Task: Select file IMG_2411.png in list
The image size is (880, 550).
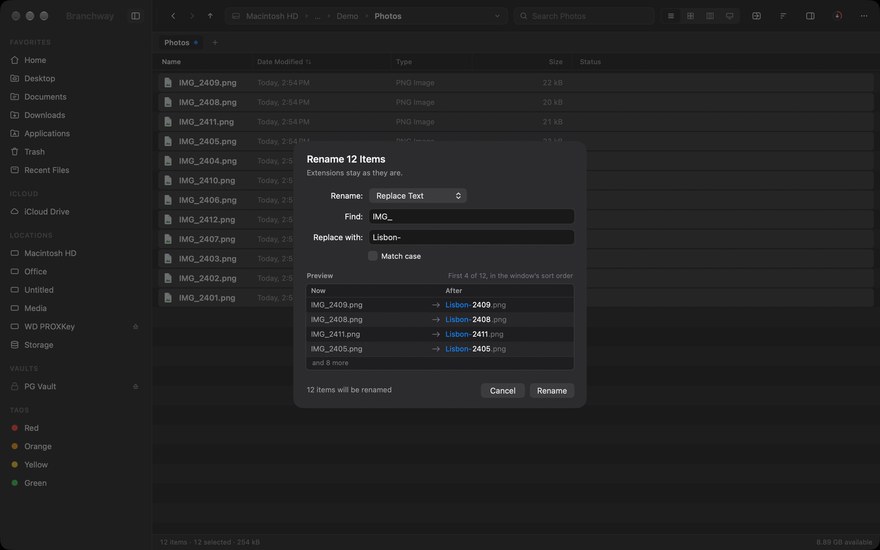Action: (x=515, y=122)
